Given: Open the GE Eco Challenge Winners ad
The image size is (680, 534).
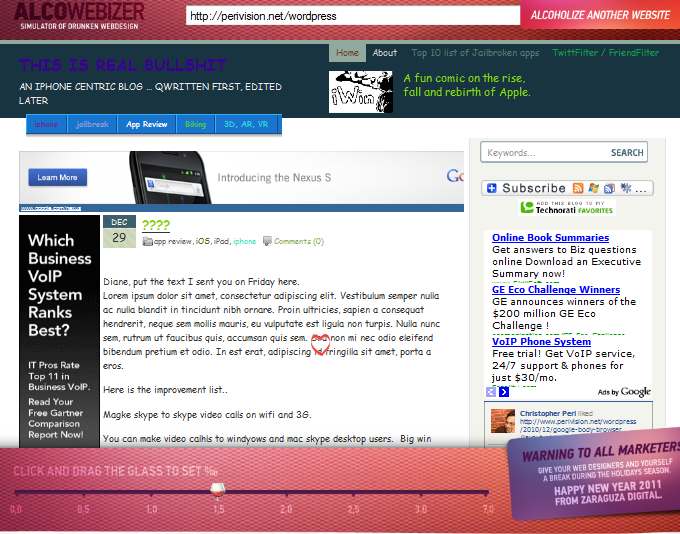Looking at the screenshot, I should click(556, 290).
